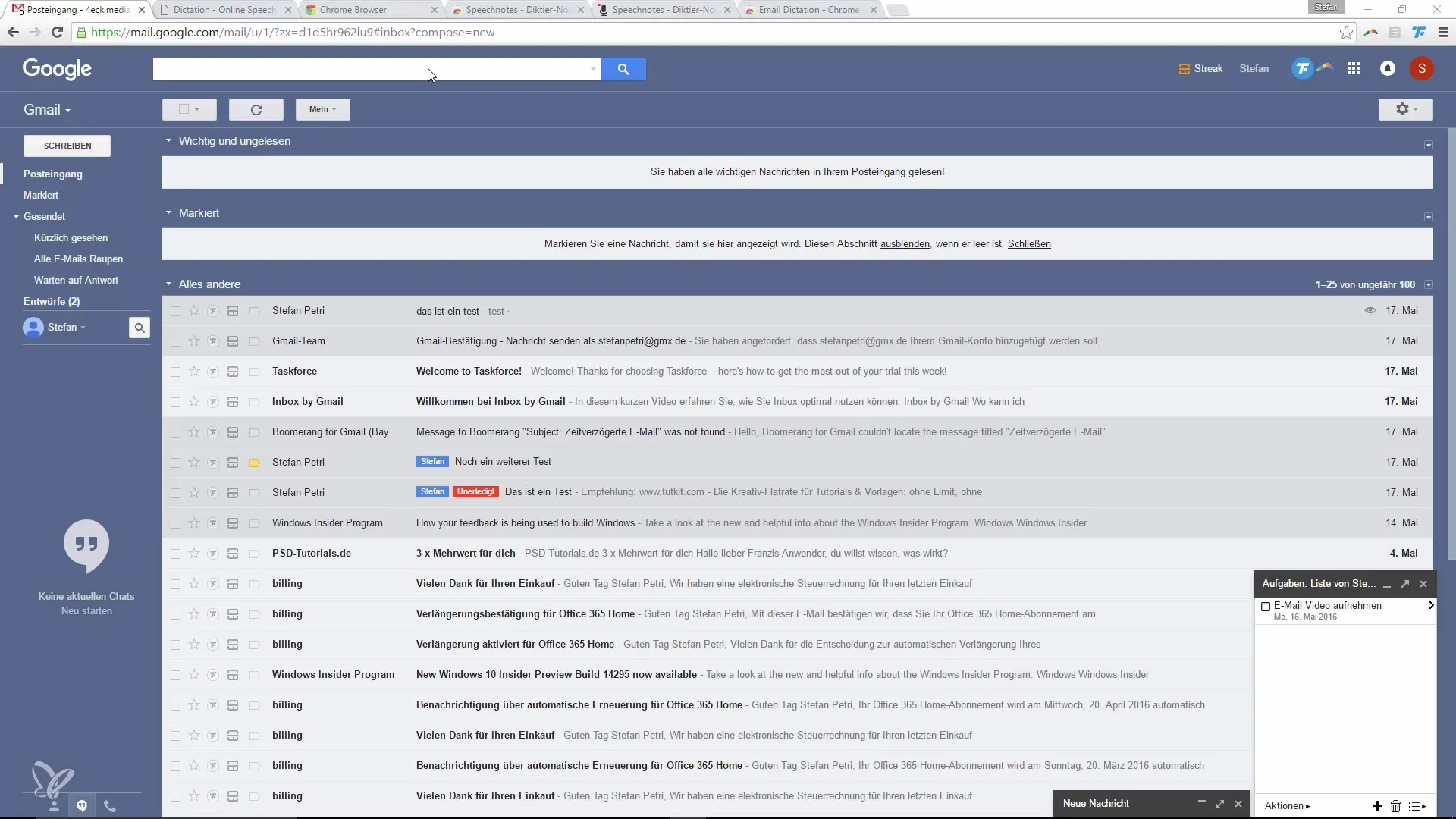Click into the mail search field
This screenshot has width=1456, height=819.
(372, 69)
